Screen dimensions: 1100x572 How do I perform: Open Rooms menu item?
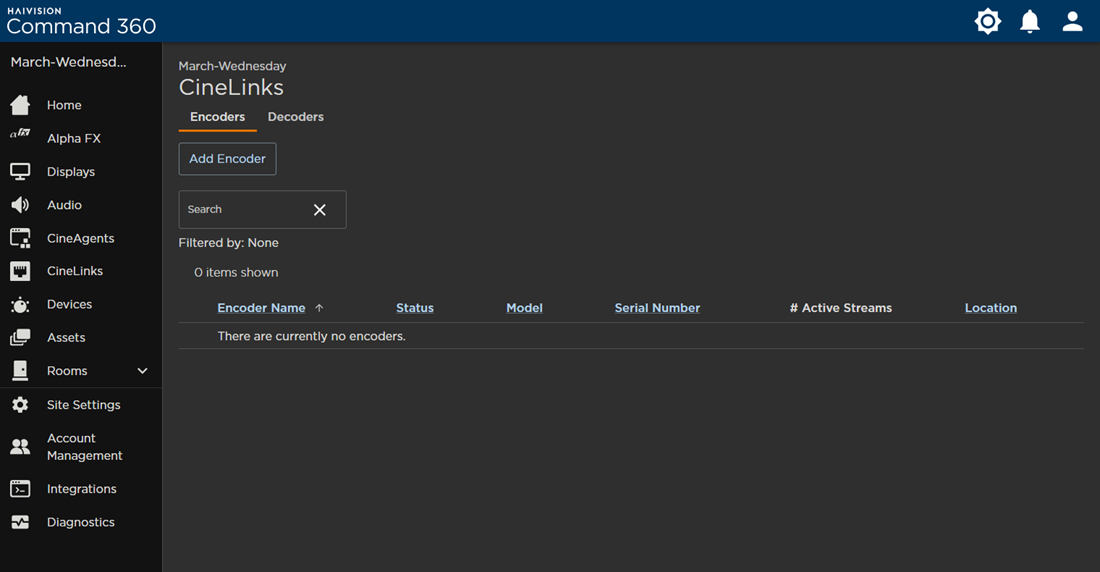point(67,371)
